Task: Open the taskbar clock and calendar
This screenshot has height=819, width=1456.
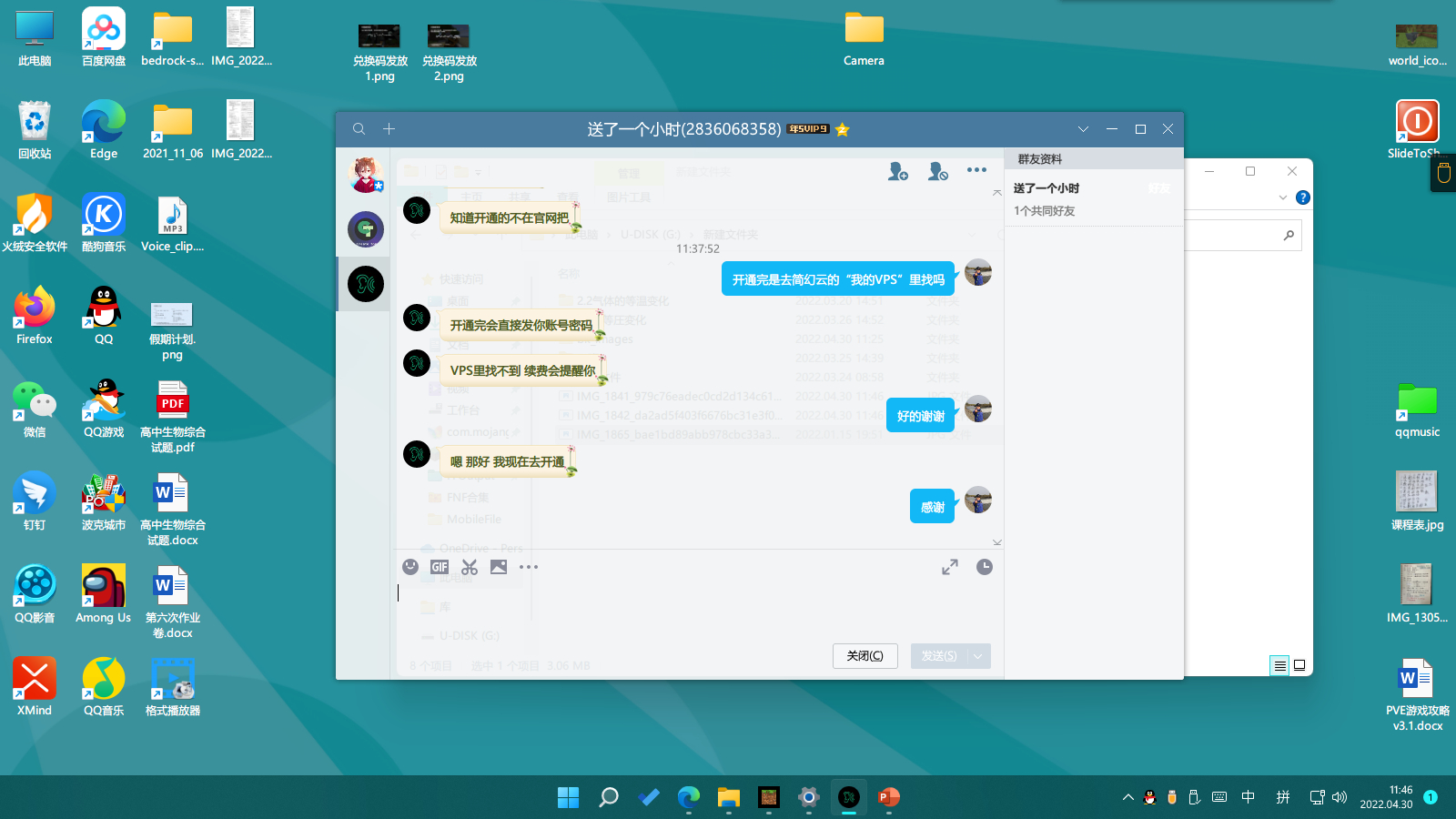Action: 1387,797
